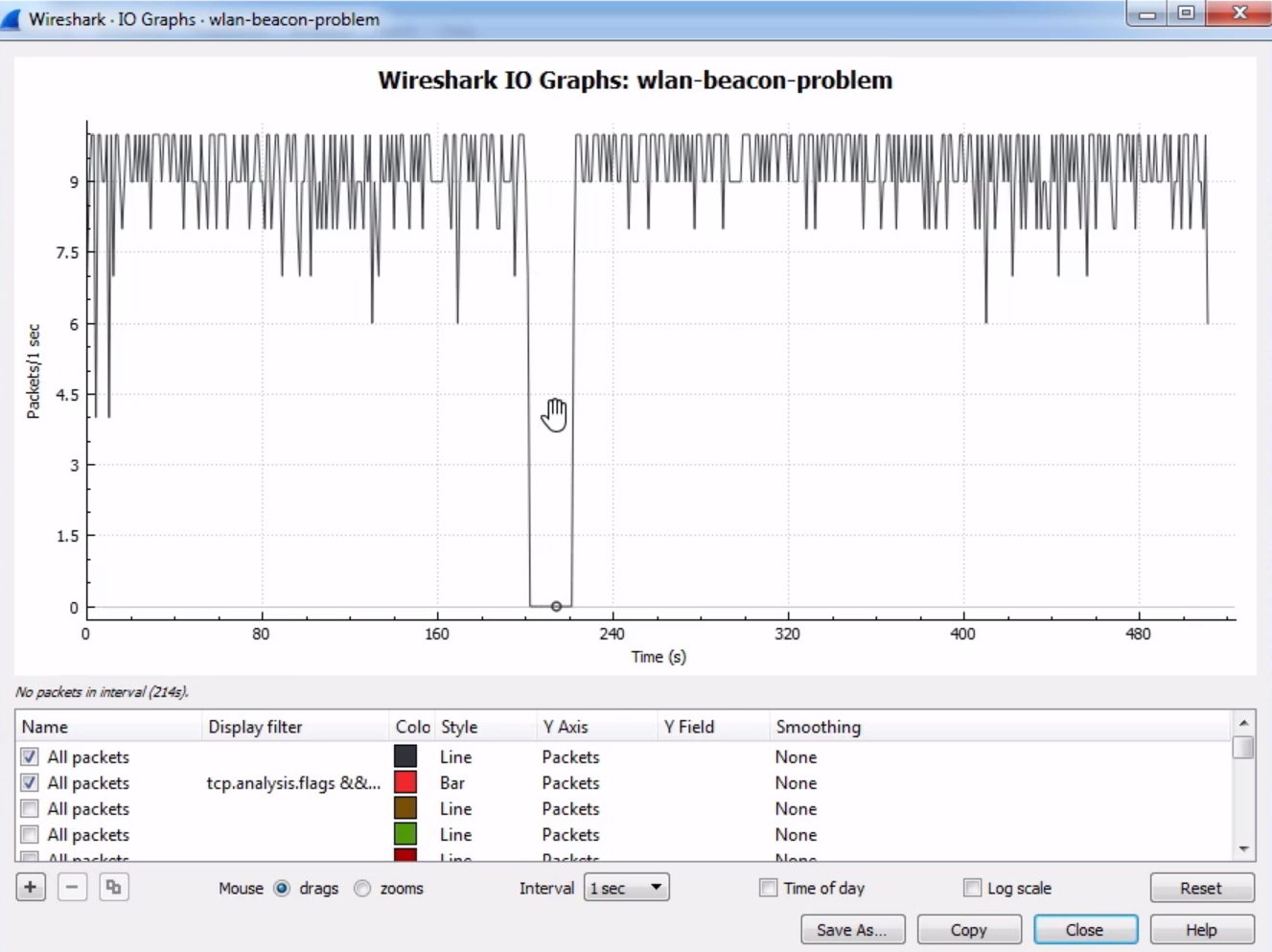Minimize the IO Graphs window
The height and width of the screenshot is (952, 1272).
pos(1146,12)
